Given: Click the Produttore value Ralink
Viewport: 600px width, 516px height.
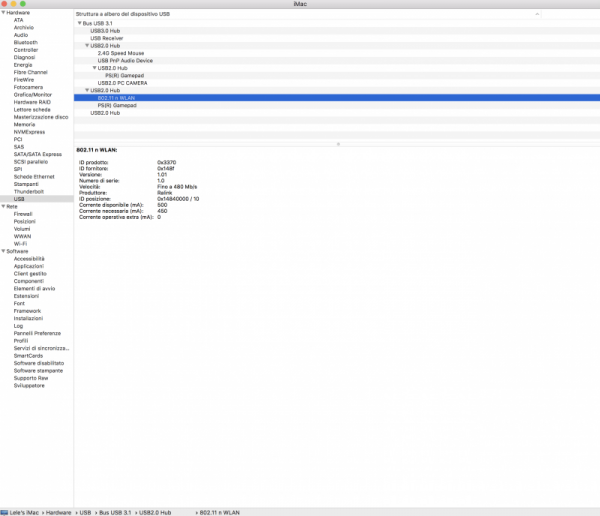Looking at the screenshot, I should 165,193.
